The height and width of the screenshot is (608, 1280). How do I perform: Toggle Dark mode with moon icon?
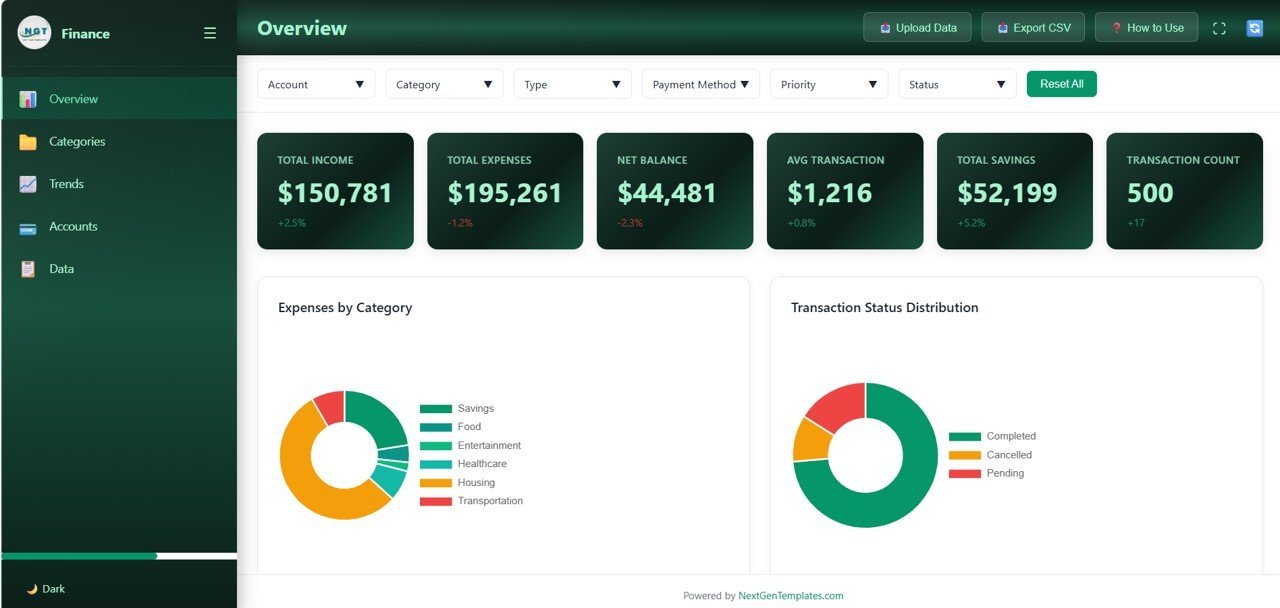pyautogui.click(x=31, y=589)
